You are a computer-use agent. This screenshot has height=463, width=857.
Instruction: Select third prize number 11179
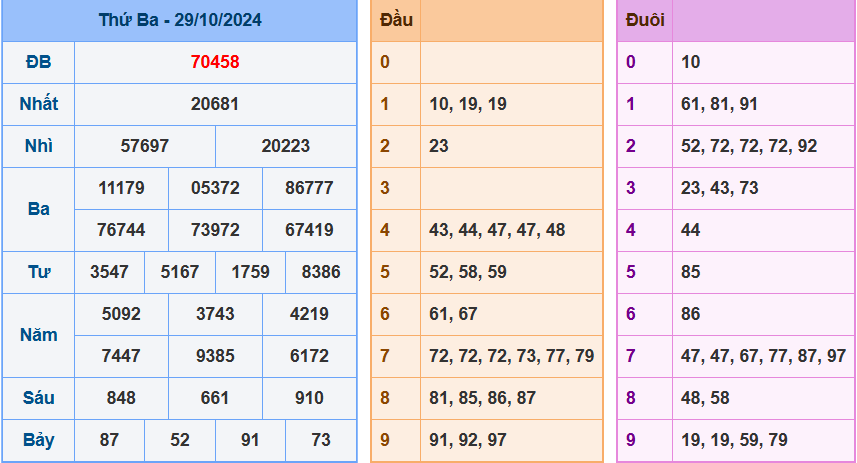pyautogui.click(x=121, y=188)
